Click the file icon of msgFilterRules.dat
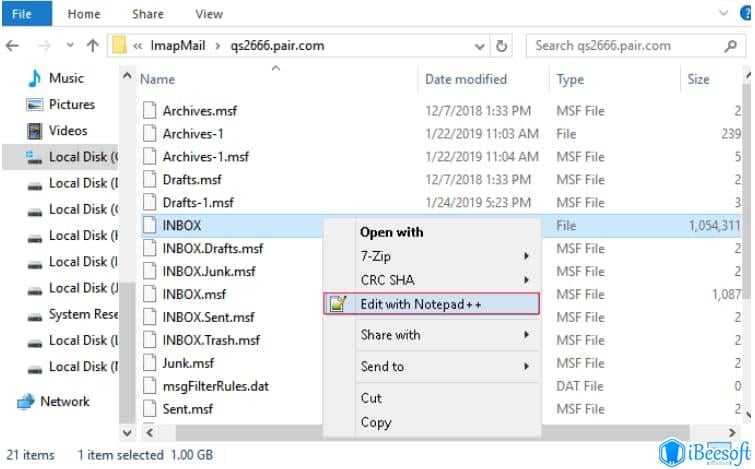 point(150,386)
